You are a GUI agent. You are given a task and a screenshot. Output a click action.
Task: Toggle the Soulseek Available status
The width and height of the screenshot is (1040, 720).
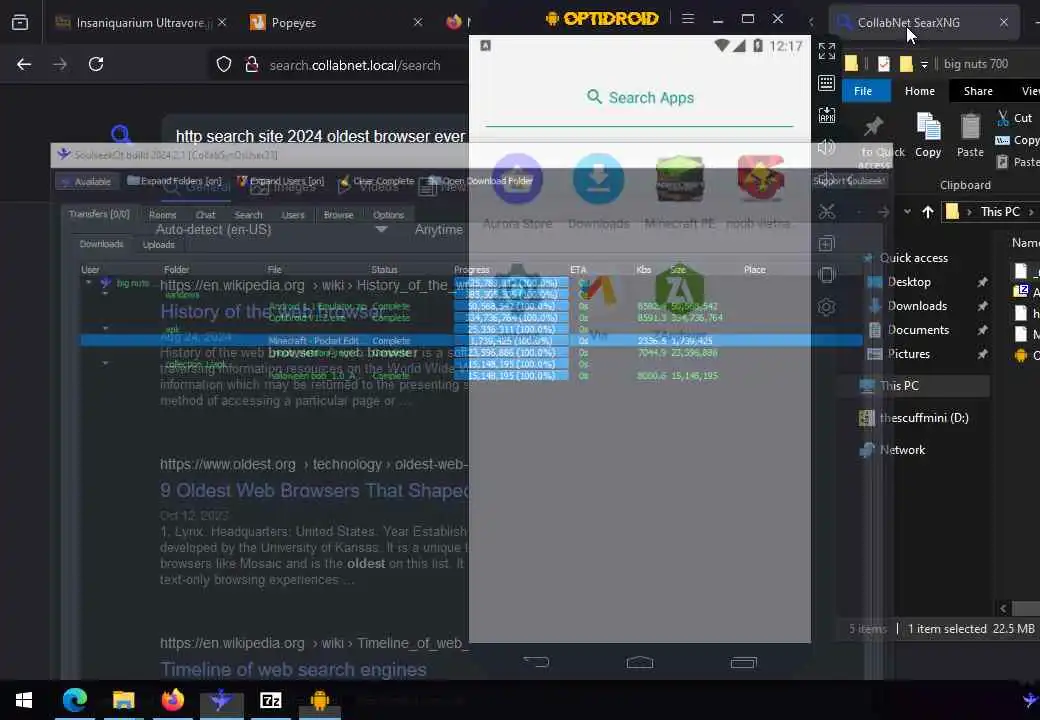pyautogui.click(x=87, y=181)
